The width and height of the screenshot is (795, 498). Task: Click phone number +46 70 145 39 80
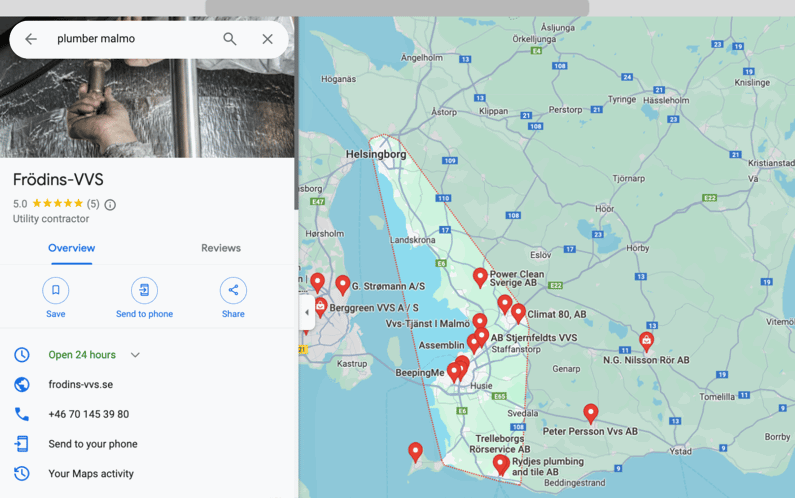tap(89, 414)
